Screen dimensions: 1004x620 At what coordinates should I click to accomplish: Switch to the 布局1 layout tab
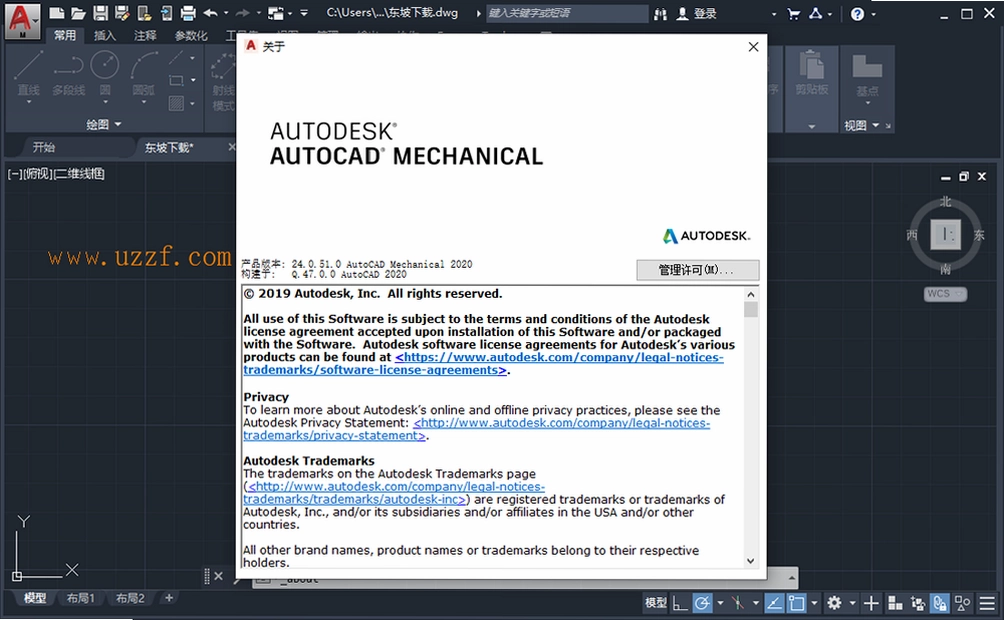click(81, 598)
